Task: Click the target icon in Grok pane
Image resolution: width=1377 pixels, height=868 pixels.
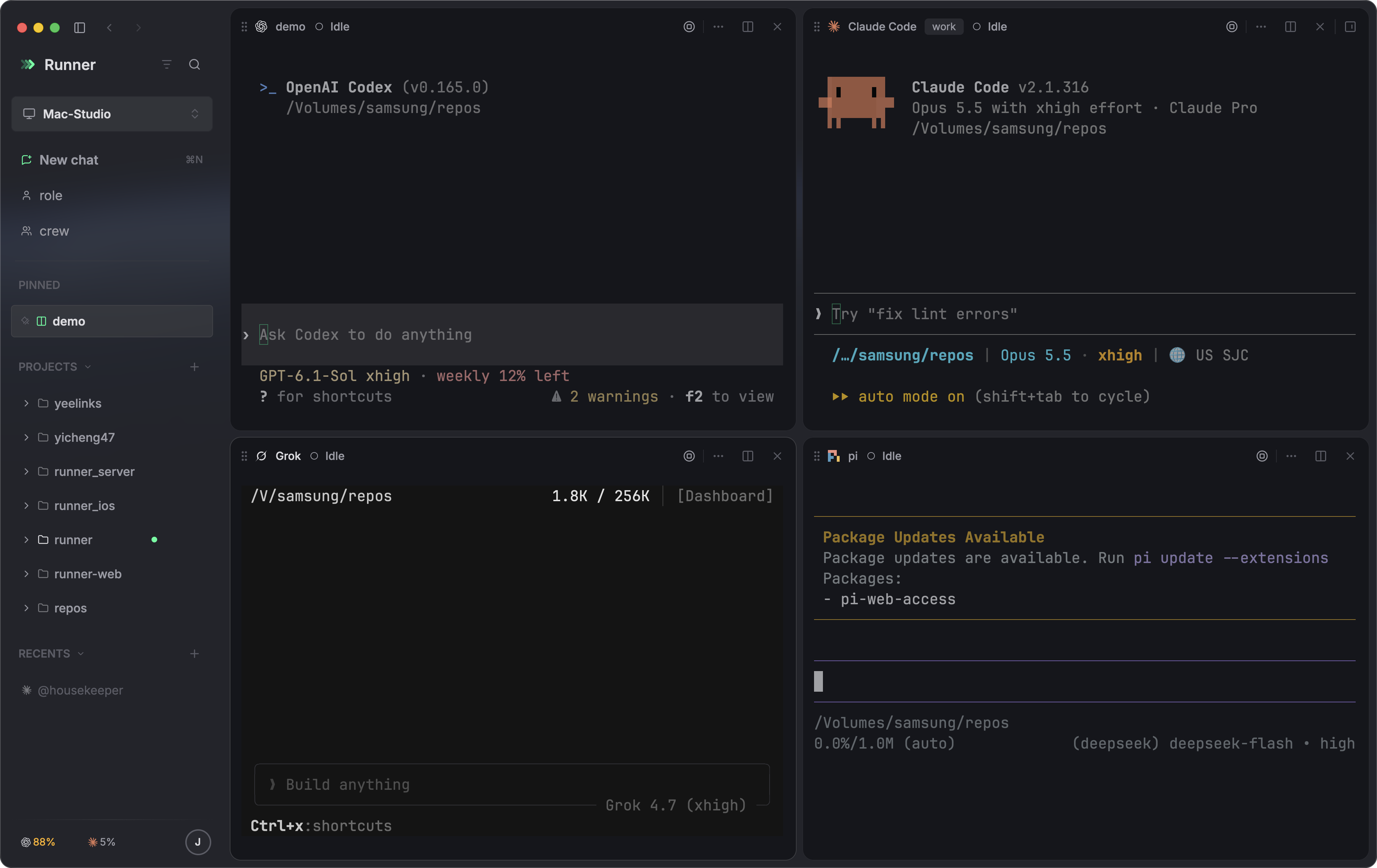Action: 689,456
